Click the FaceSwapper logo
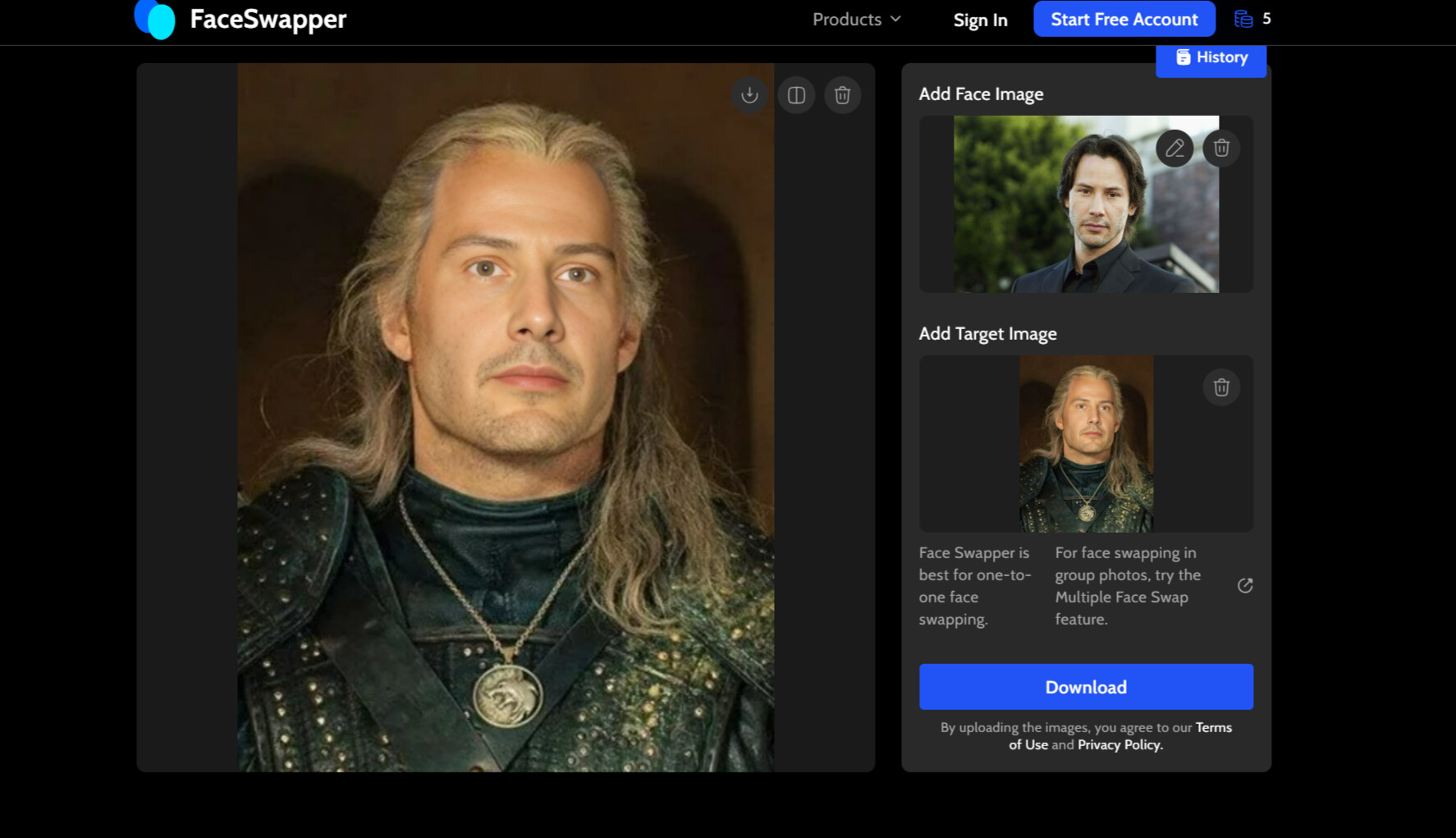 [x=240, y=19]
